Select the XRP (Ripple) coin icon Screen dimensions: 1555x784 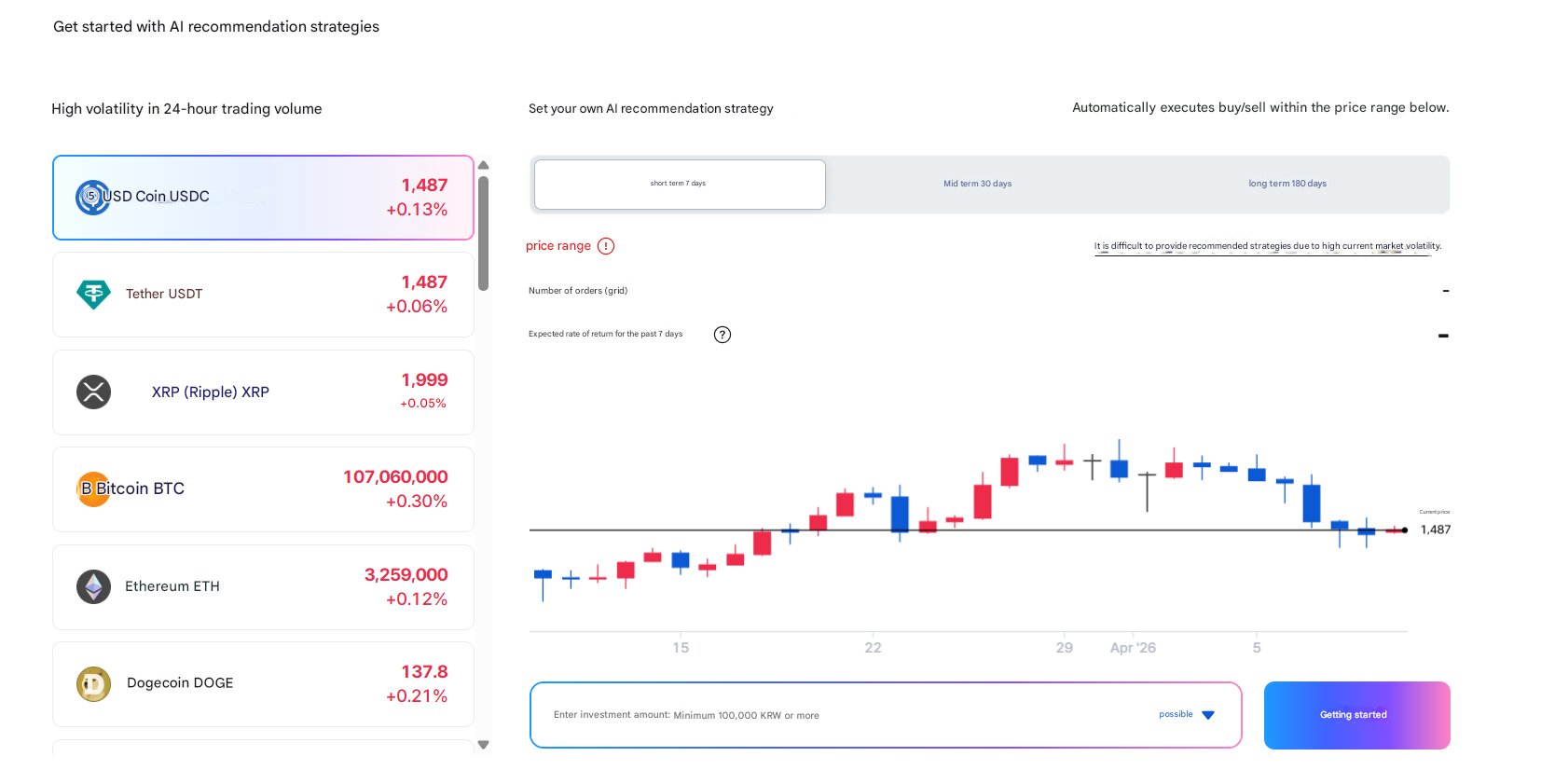click(x=92, y=392)
